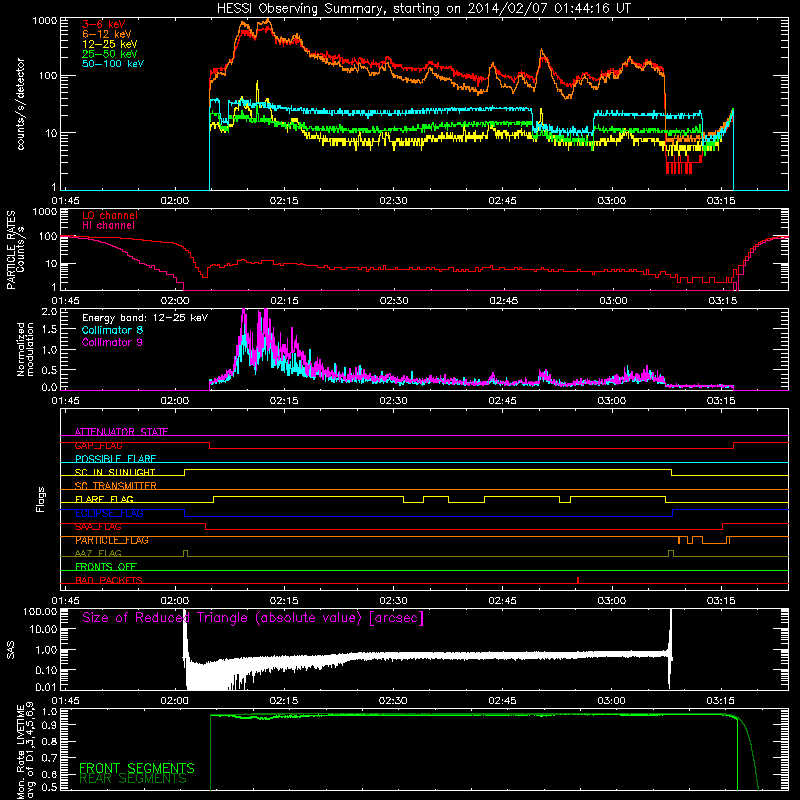Viewport: 800px width, 800px height.
Task: Click the 'HI channel' legend label
Action: [109, 226]
